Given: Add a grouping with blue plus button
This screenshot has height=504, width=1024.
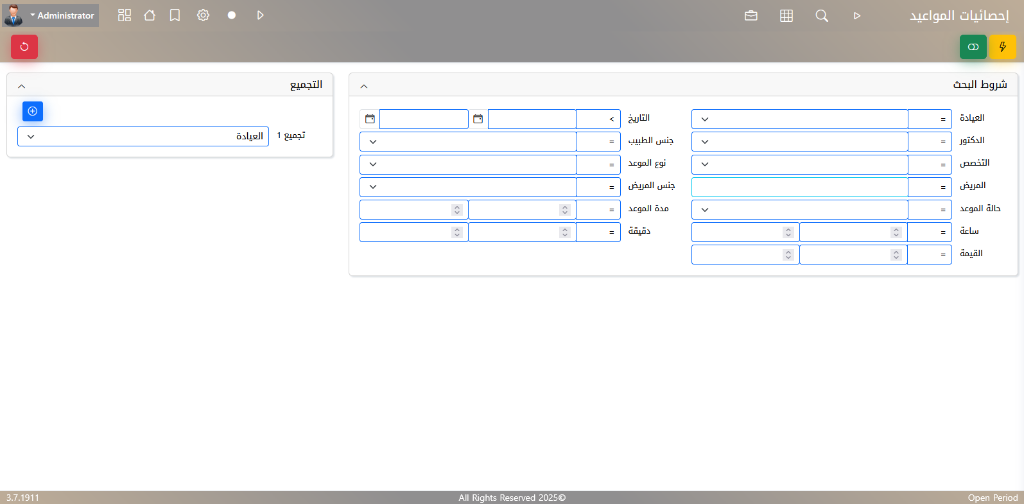Looking at the screenshot, I should click(32, 111).
